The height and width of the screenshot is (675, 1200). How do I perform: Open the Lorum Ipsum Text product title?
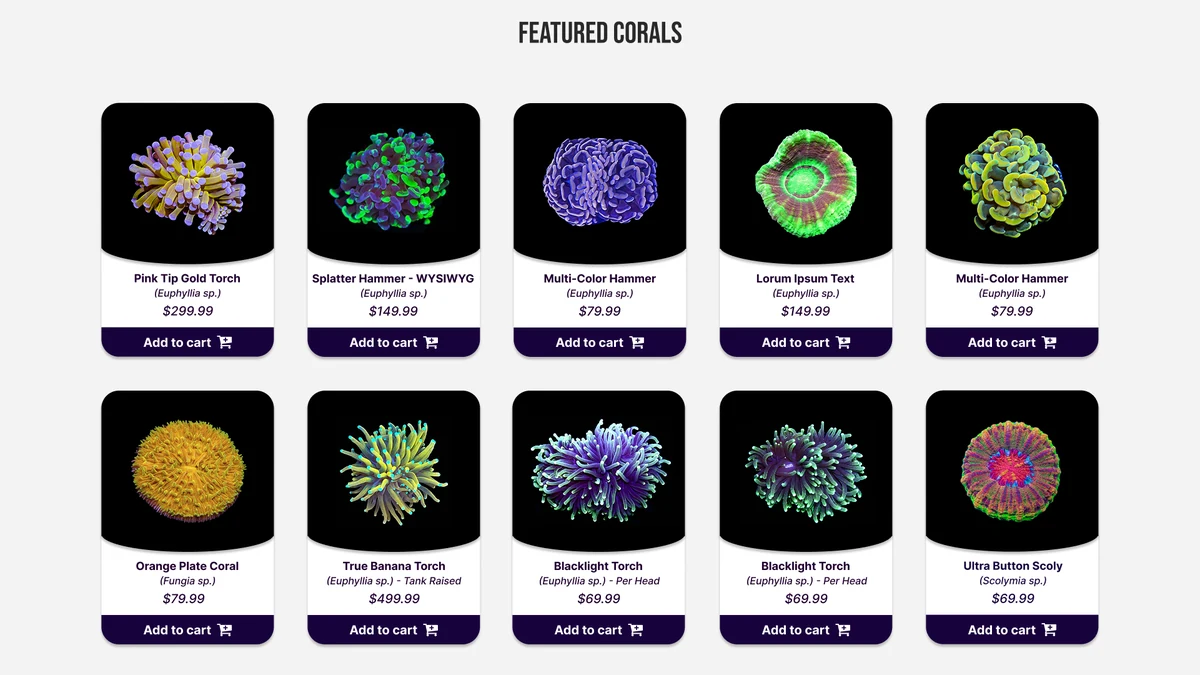(805, 278)
